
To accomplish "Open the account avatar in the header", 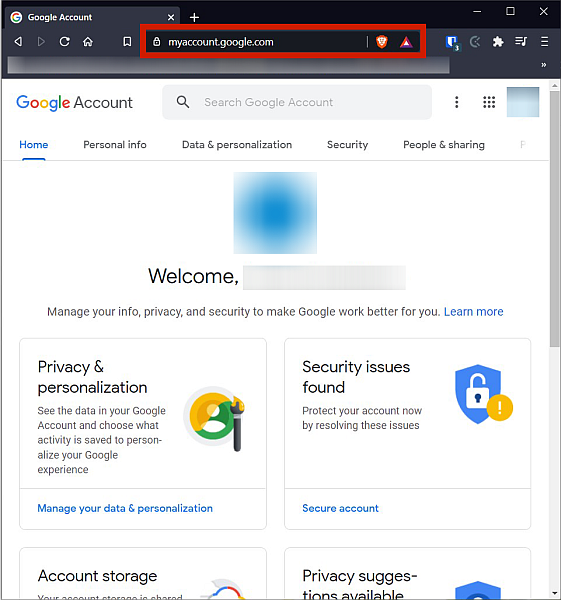I will [x=523, y=102].
